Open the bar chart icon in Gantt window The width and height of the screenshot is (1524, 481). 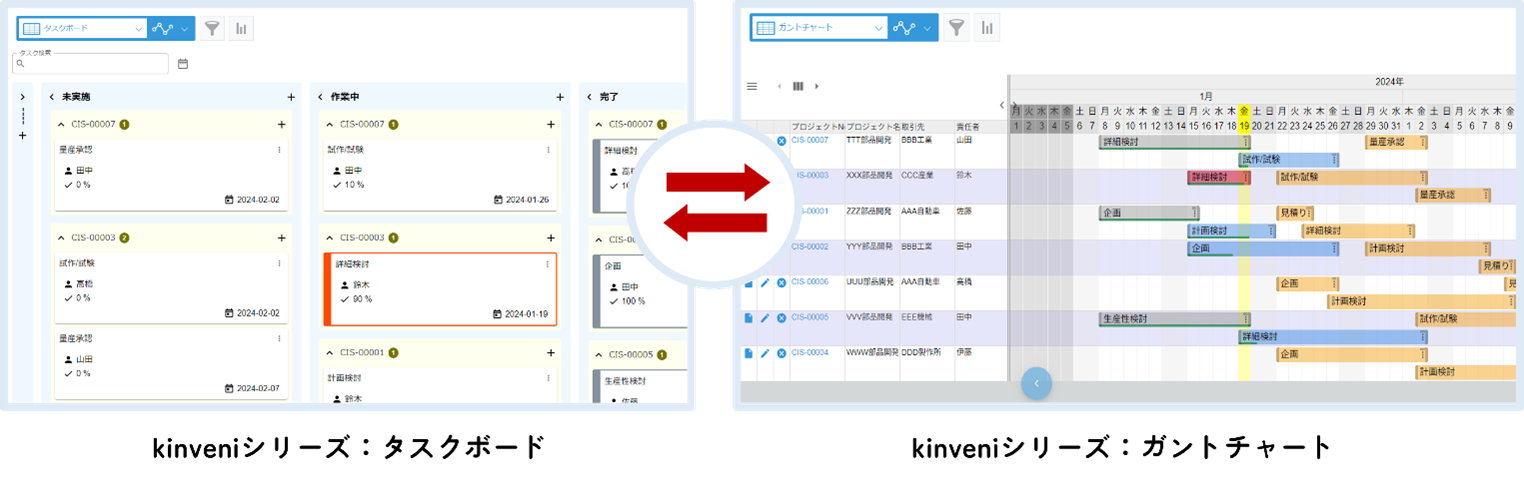987,28
